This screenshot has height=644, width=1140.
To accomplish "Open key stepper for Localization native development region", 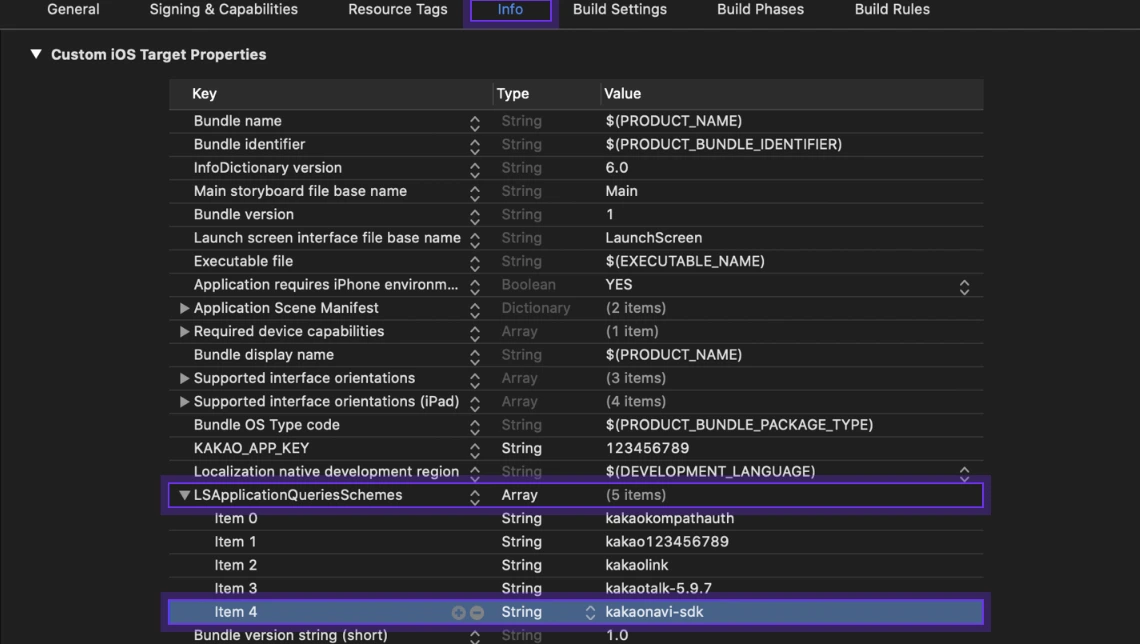I will pos(475,474).
